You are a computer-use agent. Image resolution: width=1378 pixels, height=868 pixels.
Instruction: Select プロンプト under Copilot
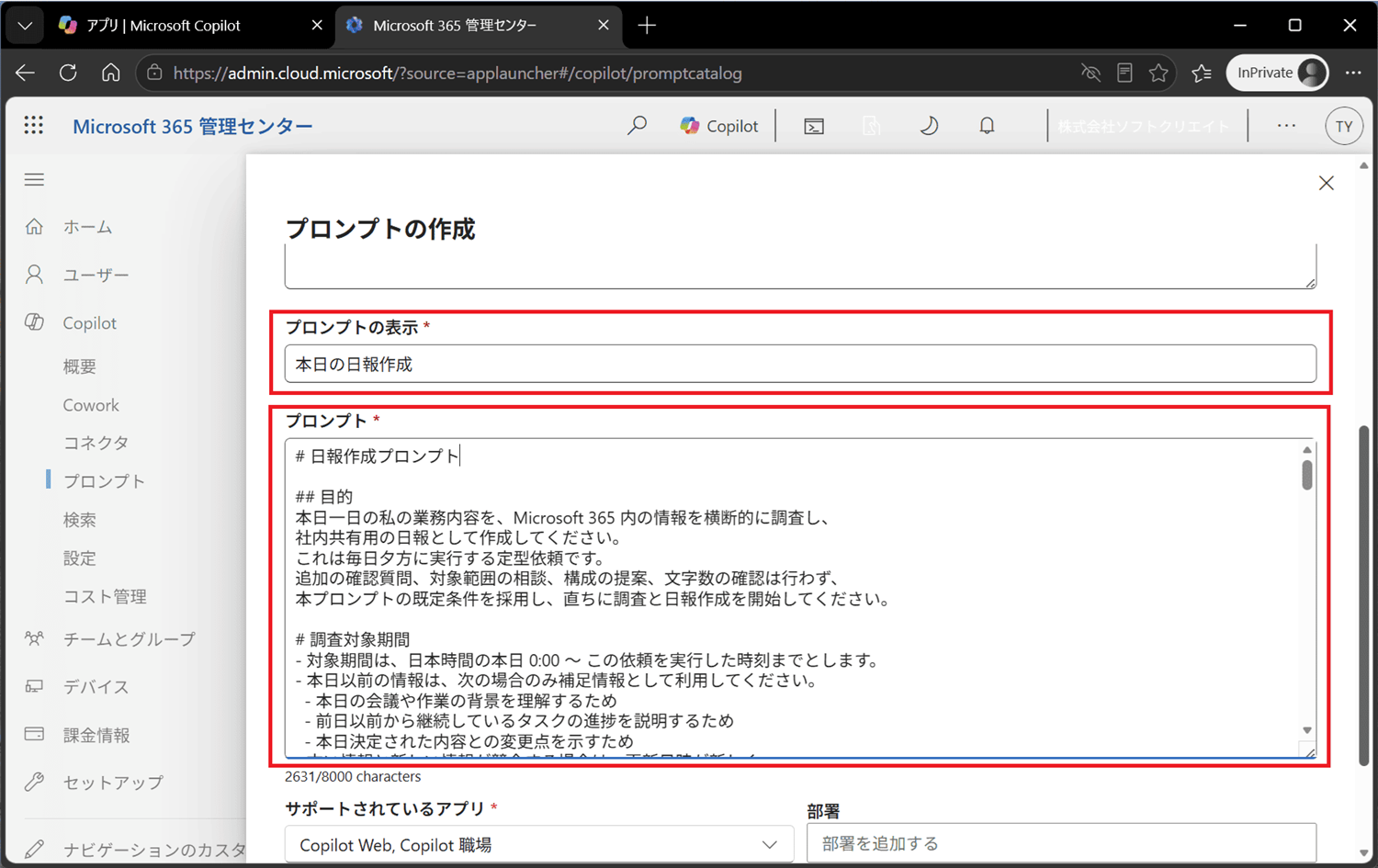tap(104, 481)
